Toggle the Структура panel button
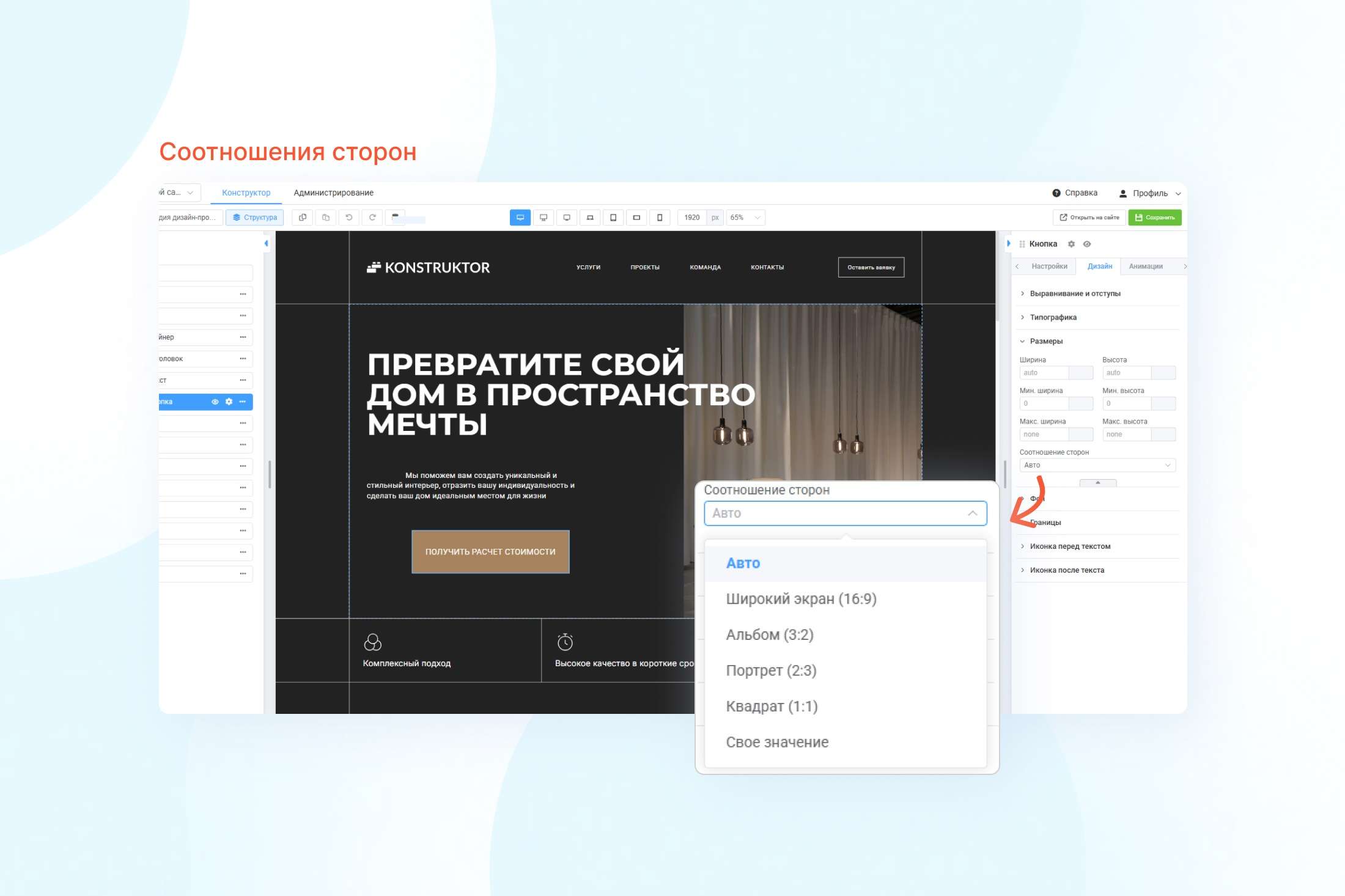 tap(255, 218)
